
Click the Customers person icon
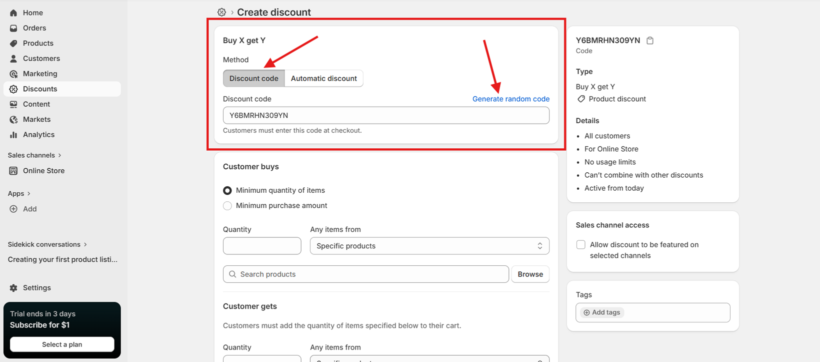click(14, 58)
